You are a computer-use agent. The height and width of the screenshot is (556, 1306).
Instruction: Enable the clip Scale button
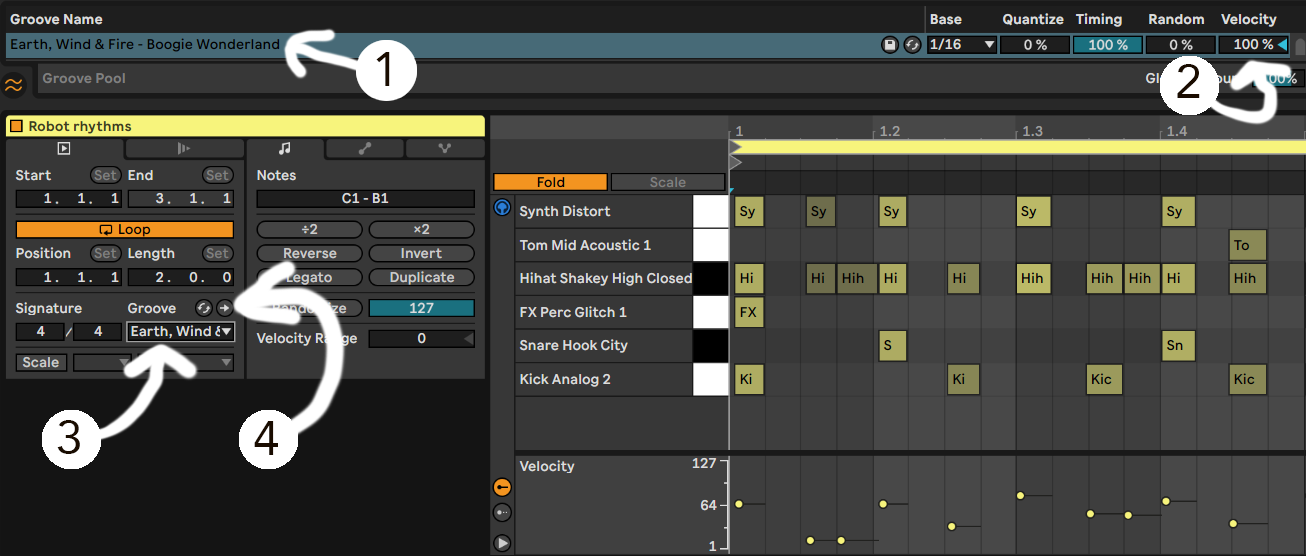41,362
